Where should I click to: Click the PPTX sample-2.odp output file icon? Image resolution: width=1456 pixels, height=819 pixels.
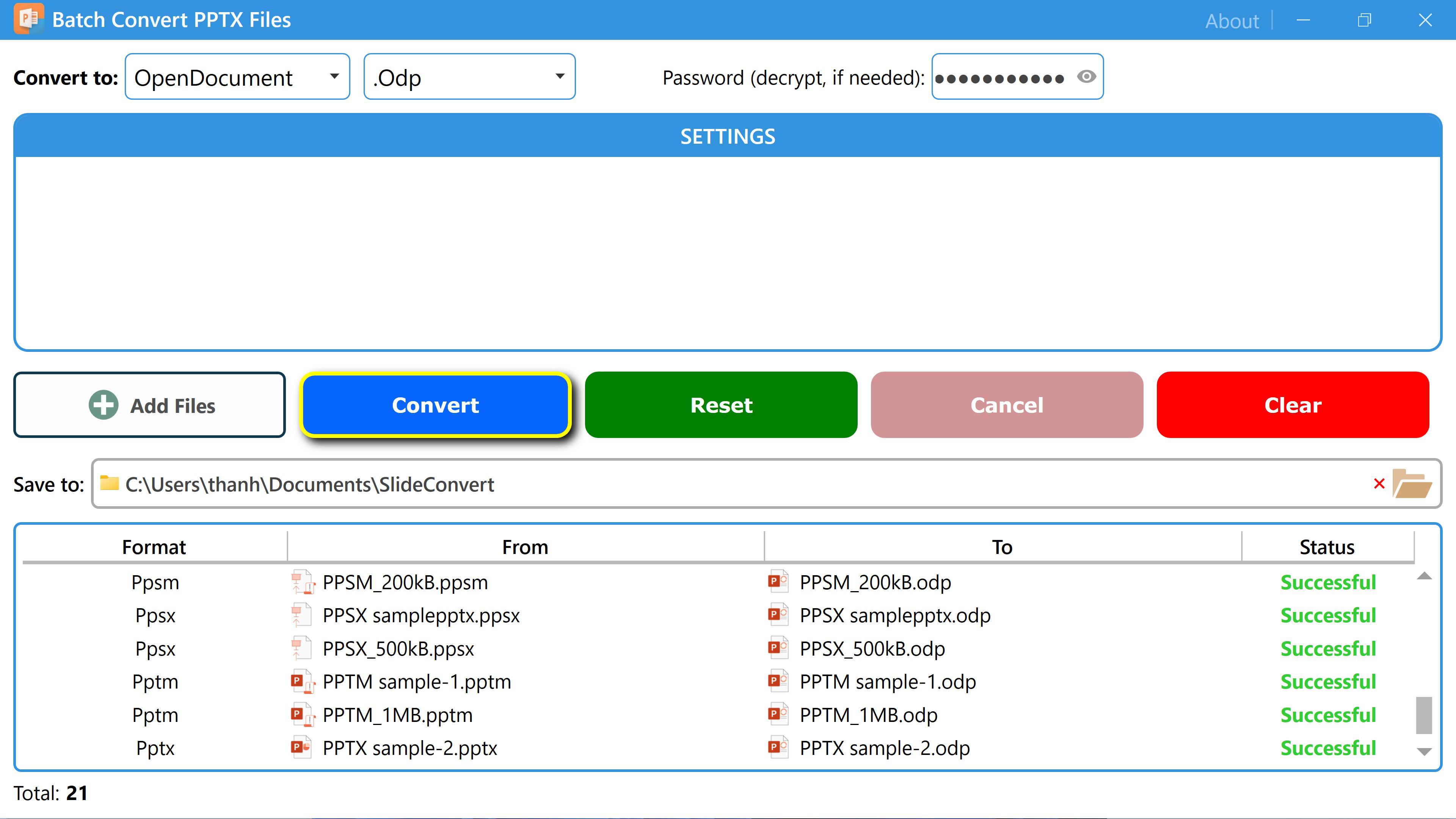[x=778, y=747]
